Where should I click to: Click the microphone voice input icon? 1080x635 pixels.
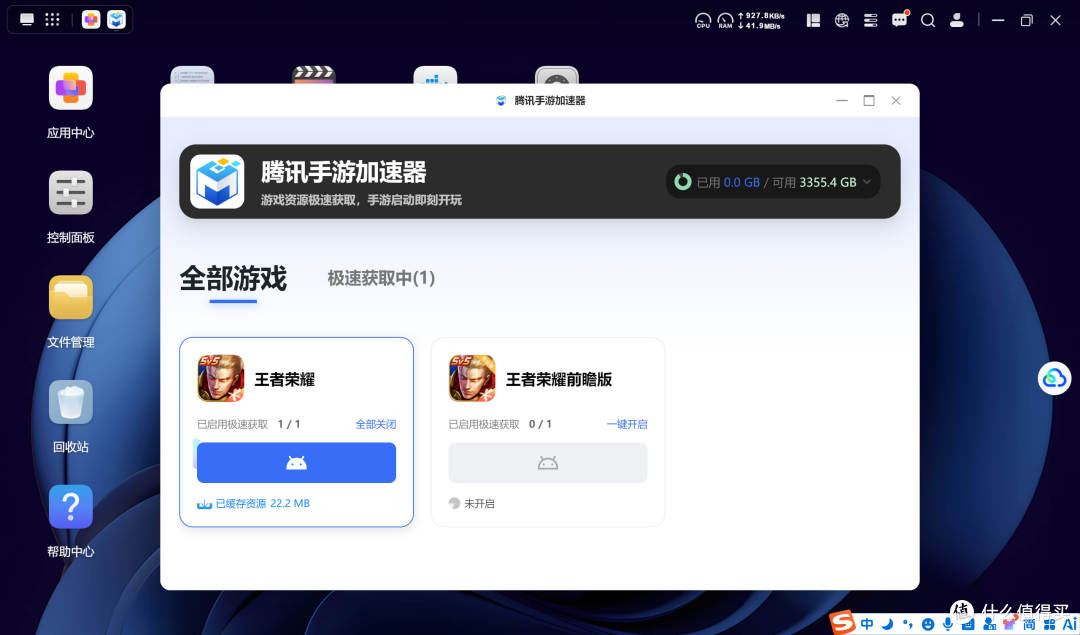pos(948,624)
